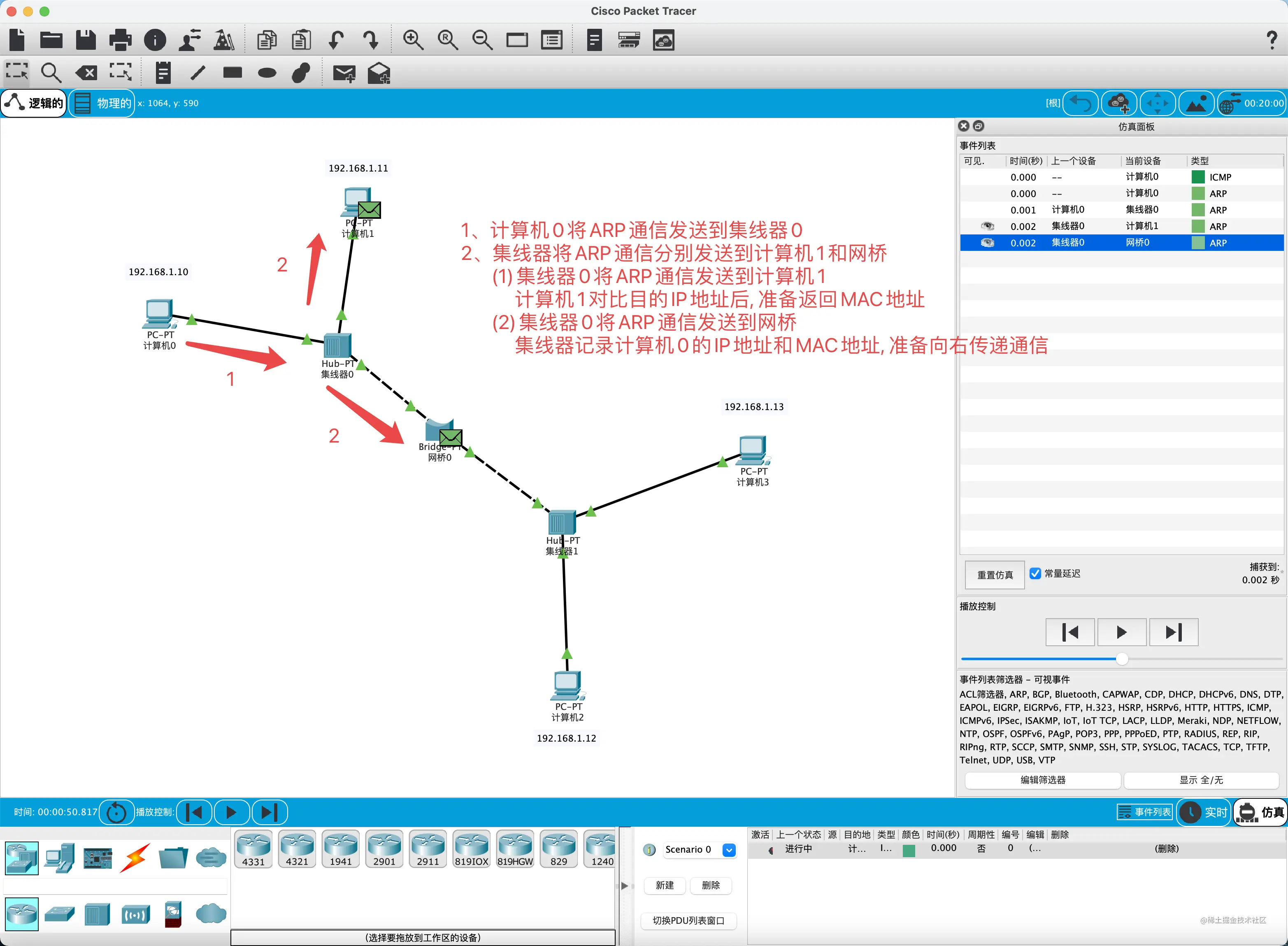This screenshot has width=1288, height=946.
Task: Open the network information icon
Action: (x=155, y=40)
